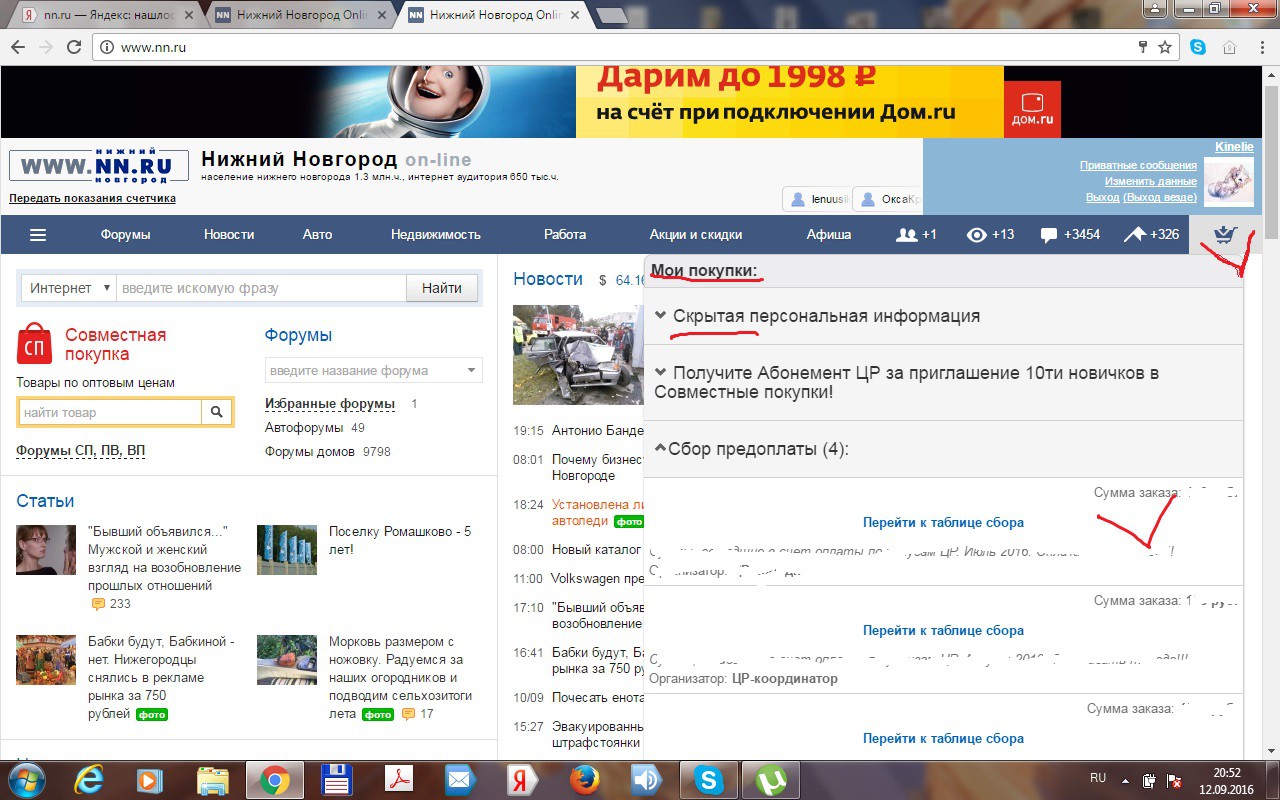Open the car accident news photo
The height and width of the screenshot is (800, 1280).
point(578,354)
